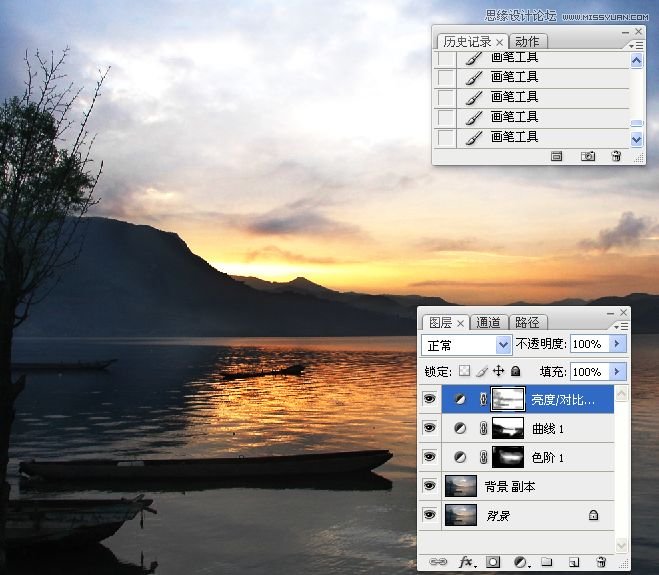Viewport: 659px width, 575px height.
Task: Switch to the 通道 tab
Action: (488, 322)
